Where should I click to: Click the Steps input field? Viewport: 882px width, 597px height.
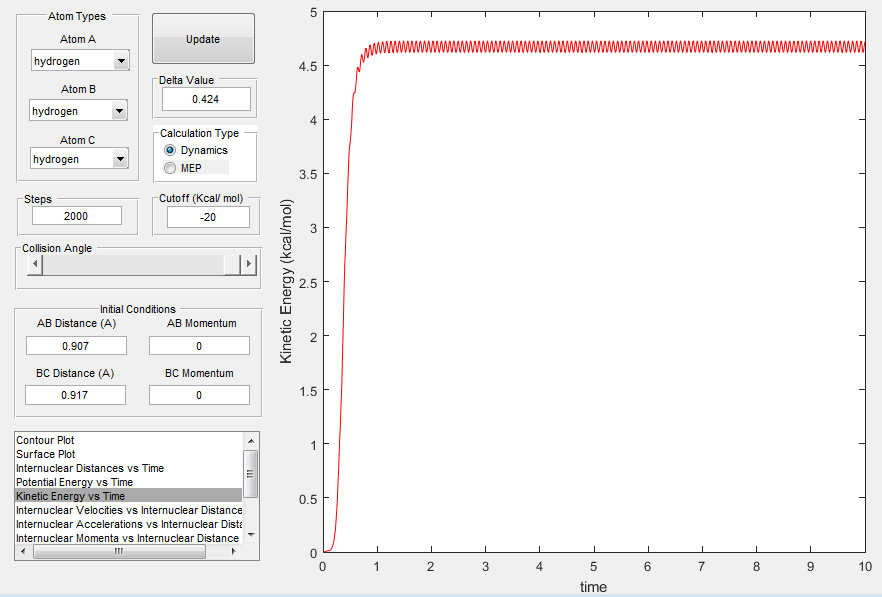coord(76,216)
